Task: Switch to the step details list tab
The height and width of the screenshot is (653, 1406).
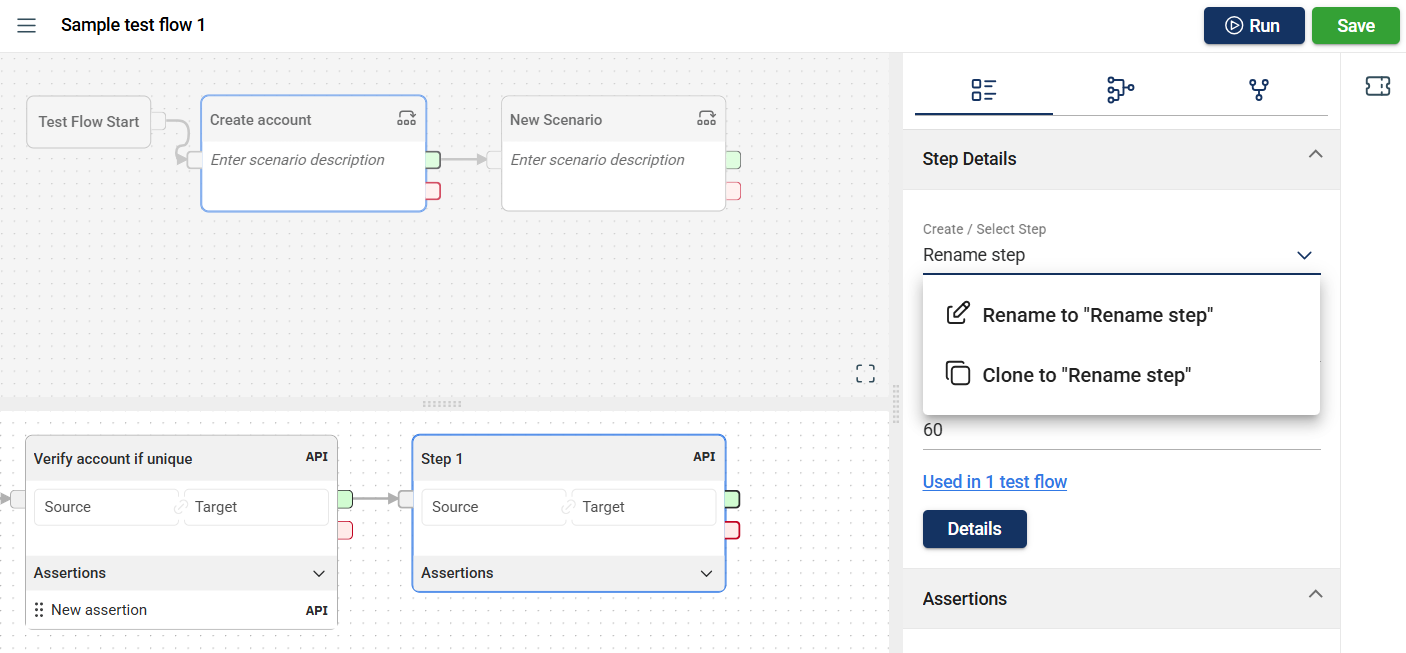Action: click(983, 90)
